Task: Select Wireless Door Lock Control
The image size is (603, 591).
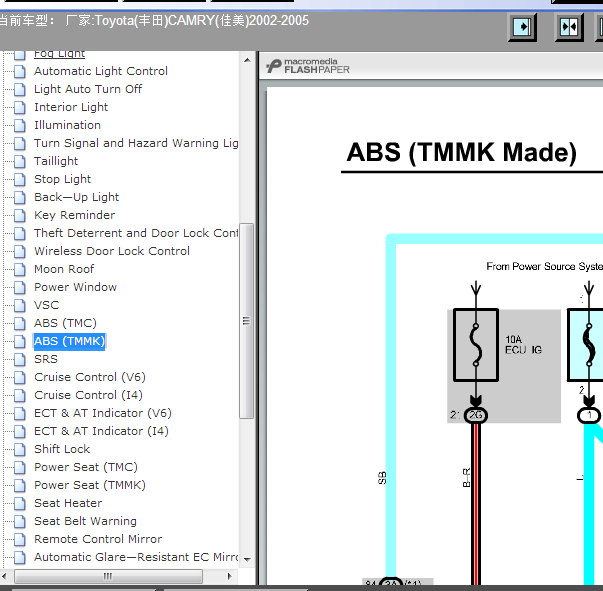Action: (112, 251)
